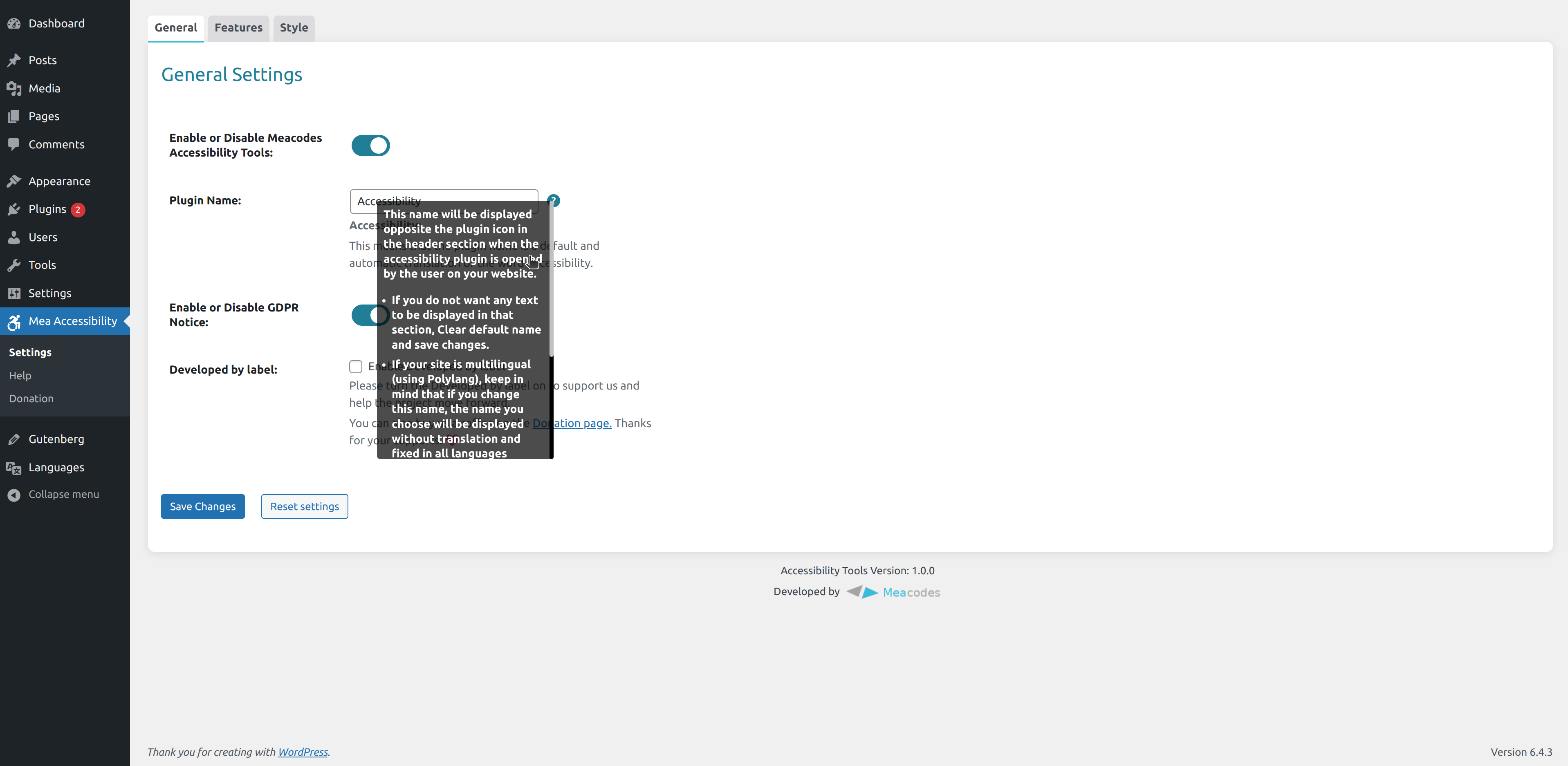The width and height of the screenshot is (1568, 766).
Task: Click the Meacodes logo in footer
Action: [x=893, y=592]
